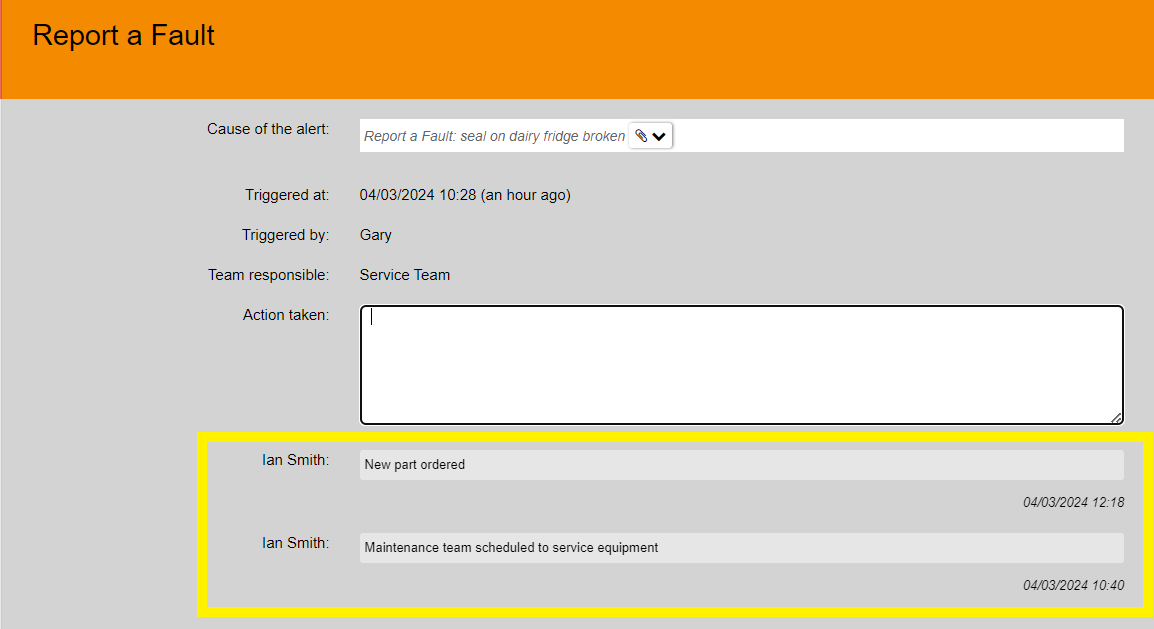
Task: Select the Triggered by value Gary
Action: pyautogui.click(x=375, y=235)
